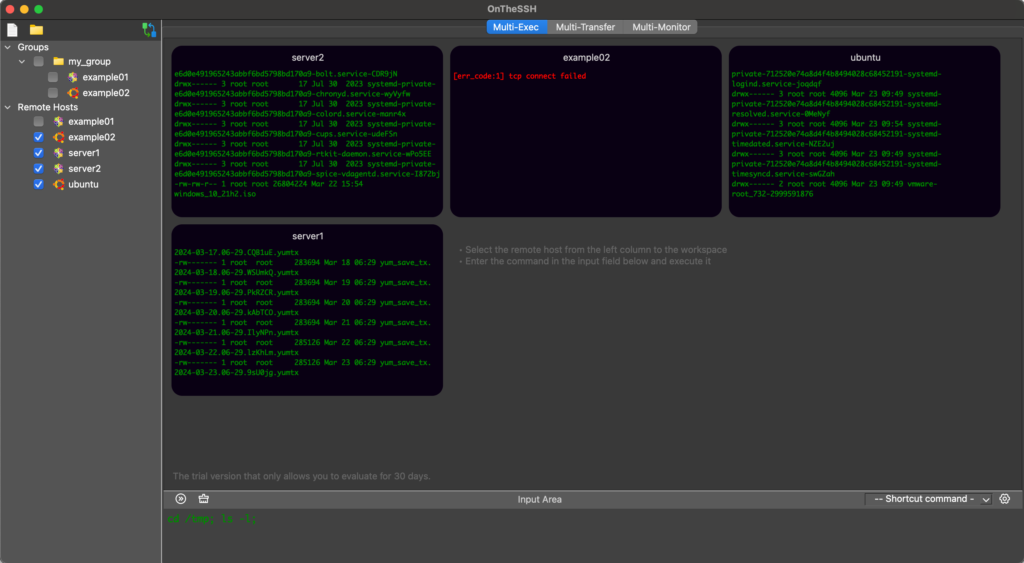Click the my_group folder icon
The height and width of the screenshot is (563, 1024).
58,62
